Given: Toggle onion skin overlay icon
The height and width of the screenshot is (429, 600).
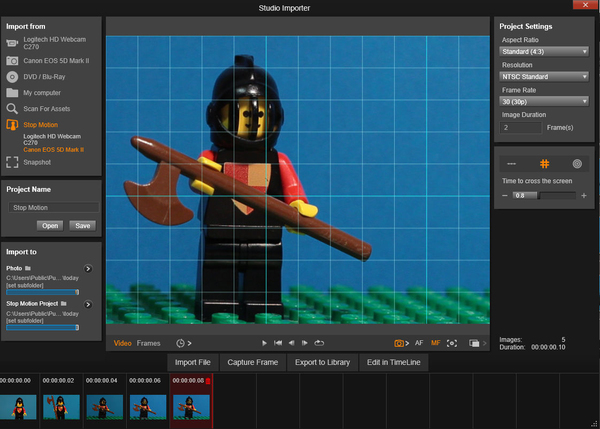Looking at the screenshot, I should coord(474,343).
